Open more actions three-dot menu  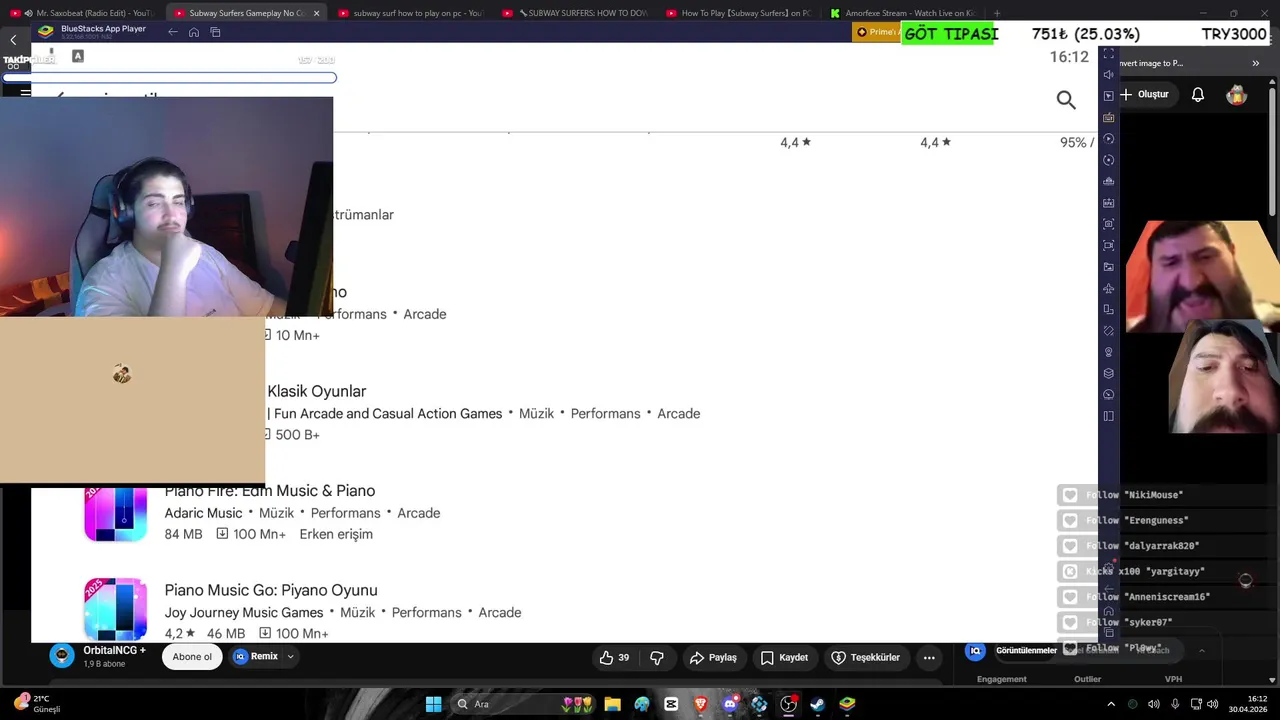pyautogui.click(x=929, y=657)
